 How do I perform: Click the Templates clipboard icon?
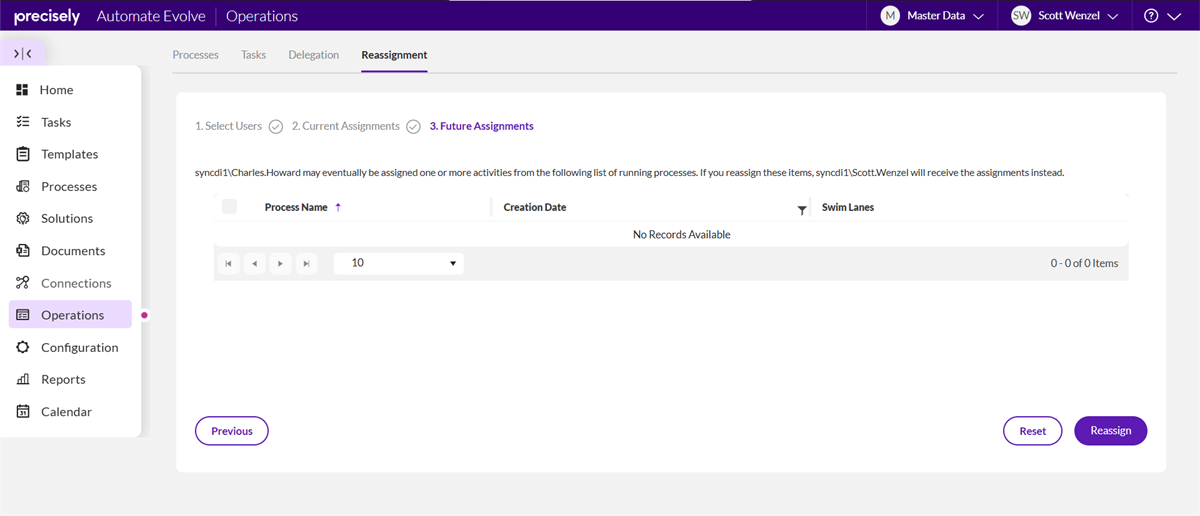pos(22,154)
